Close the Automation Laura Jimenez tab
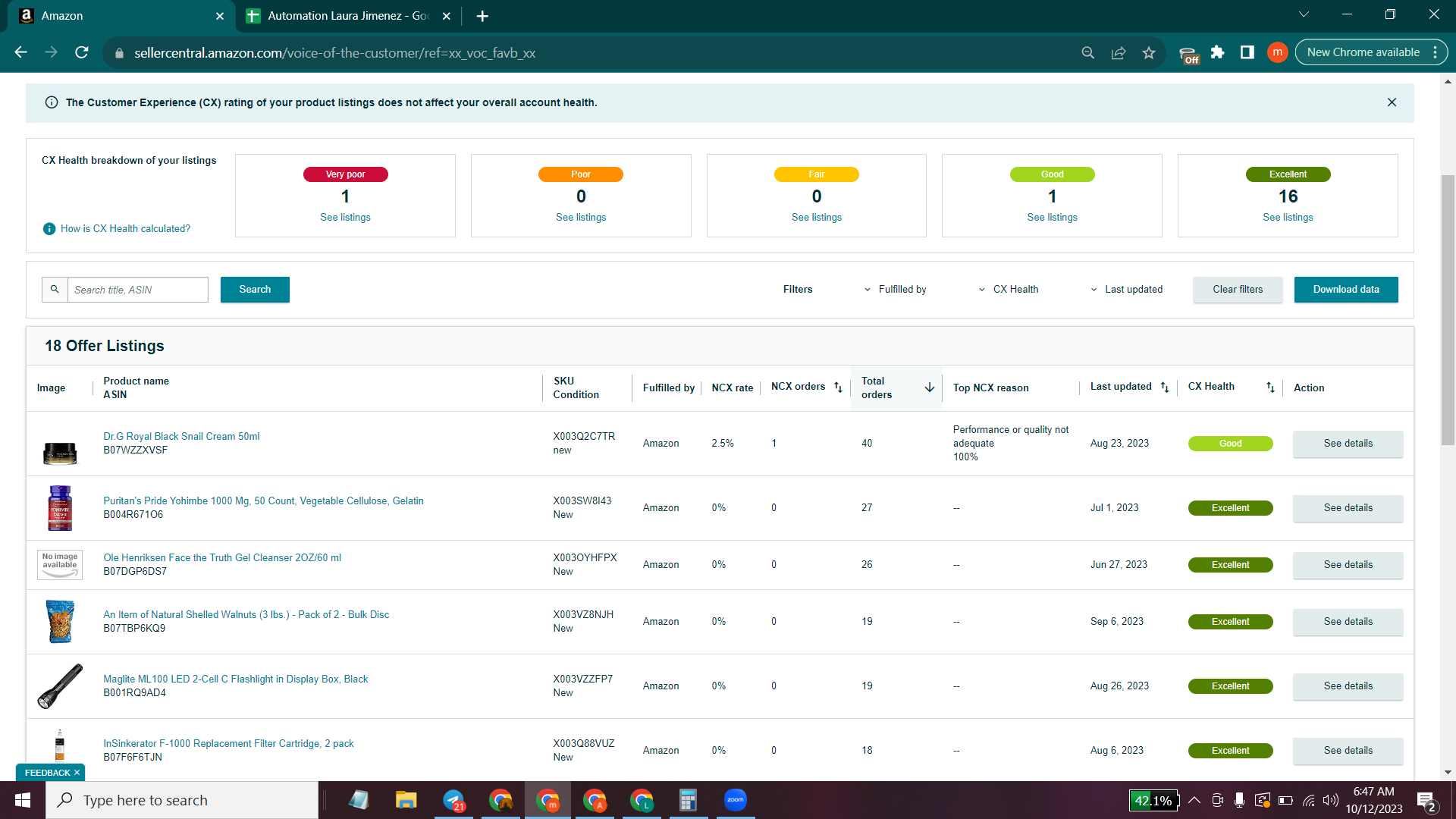The width and height of the screenshot is (1456, 819). 447,16
